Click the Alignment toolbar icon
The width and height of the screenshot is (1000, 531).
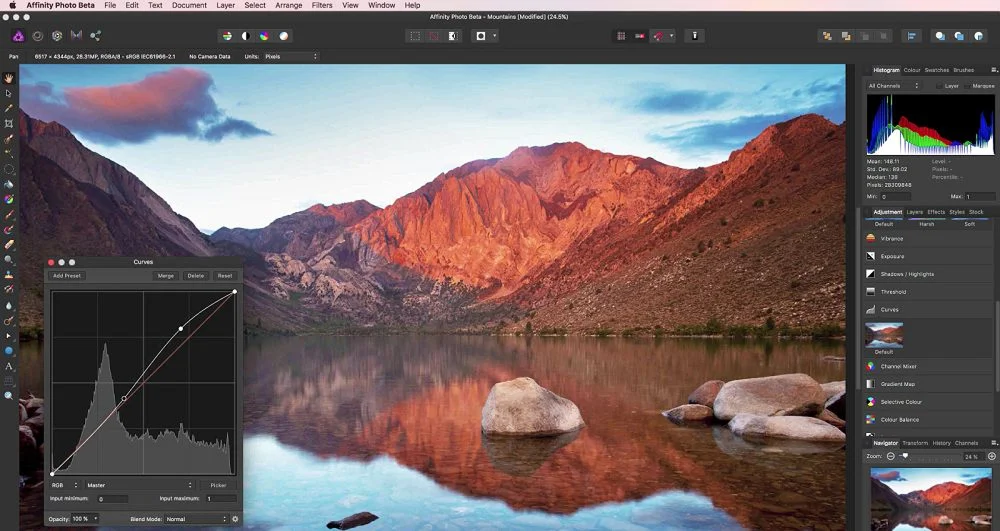(911, 36)
